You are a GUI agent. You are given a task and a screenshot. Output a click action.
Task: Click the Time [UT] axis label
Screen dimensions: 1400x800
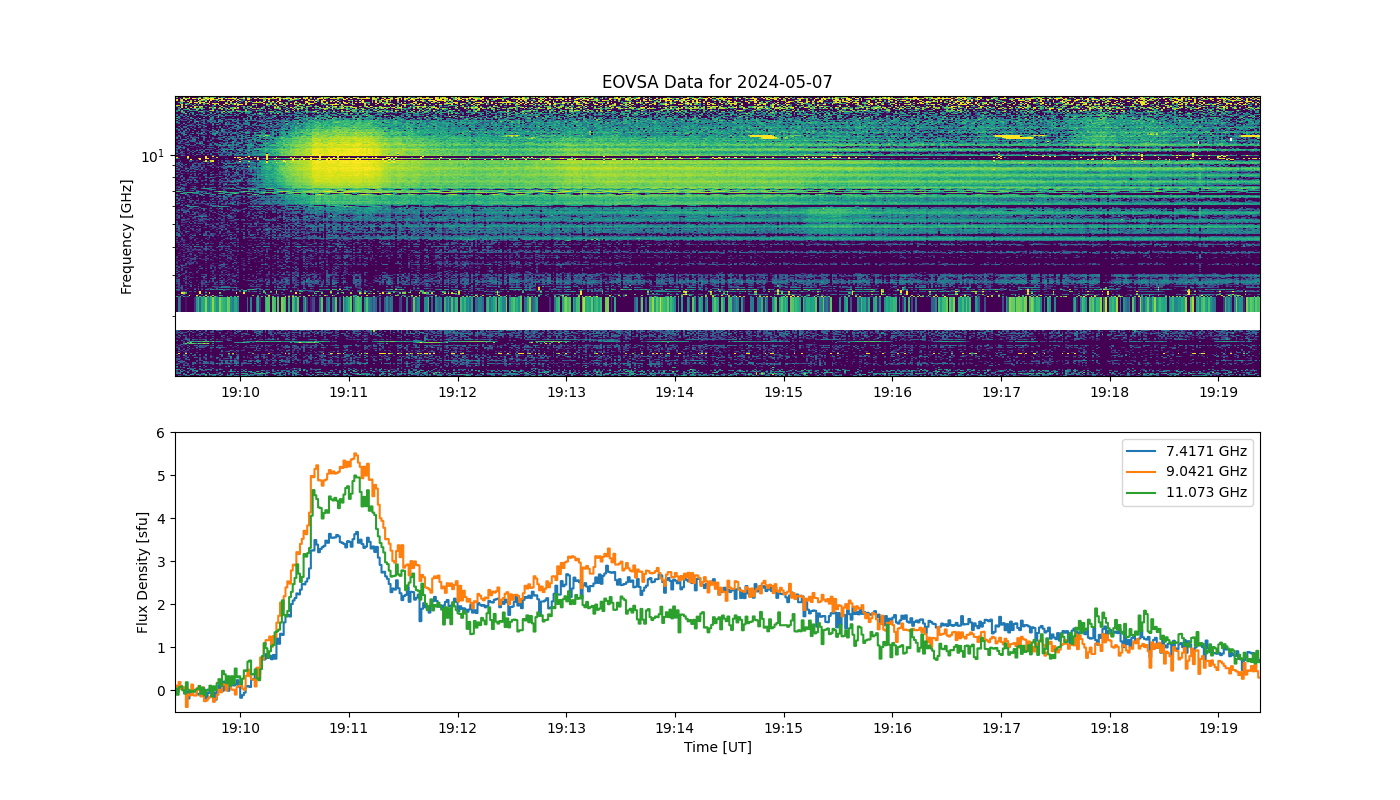click(x=717, y=747)
